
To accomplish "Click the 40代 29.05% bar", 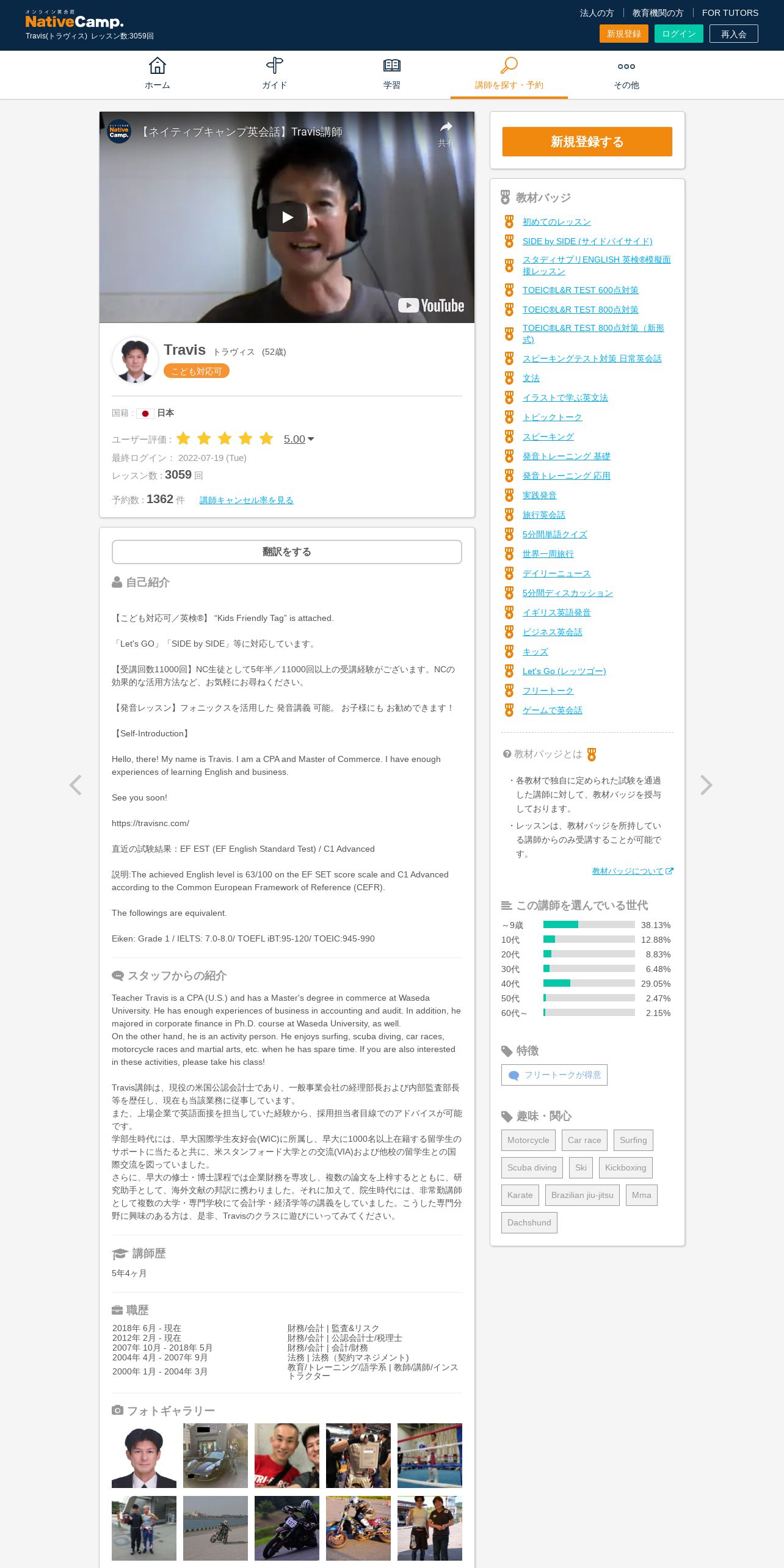I will pyautogui.click(x=589, y=983).
